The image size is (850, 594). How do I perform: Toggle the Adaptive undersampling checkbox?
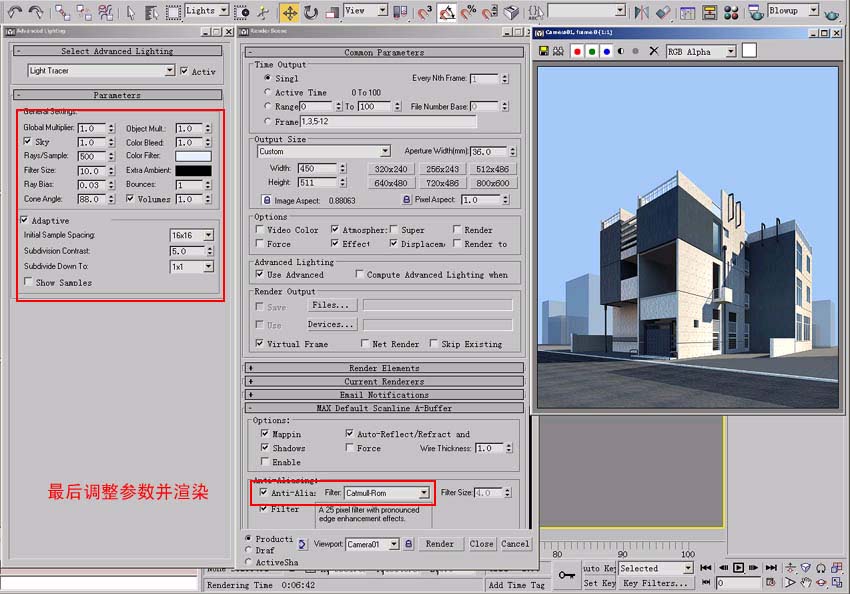click(x=25, y=219)
